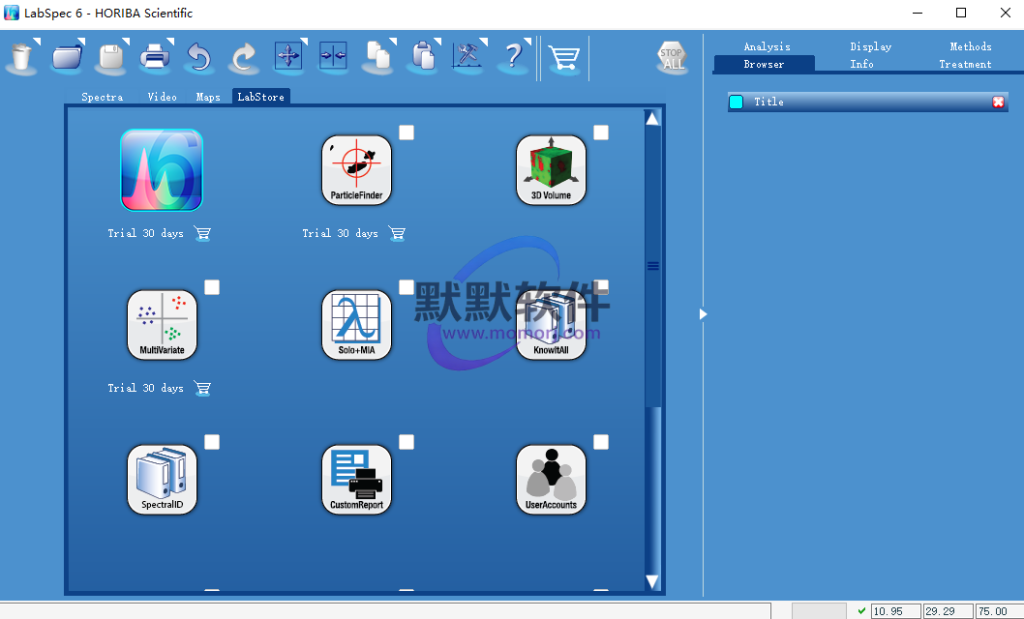Switch to the Spectra tab
This screenshot has height=619, width=1024.
click(102, 97)
